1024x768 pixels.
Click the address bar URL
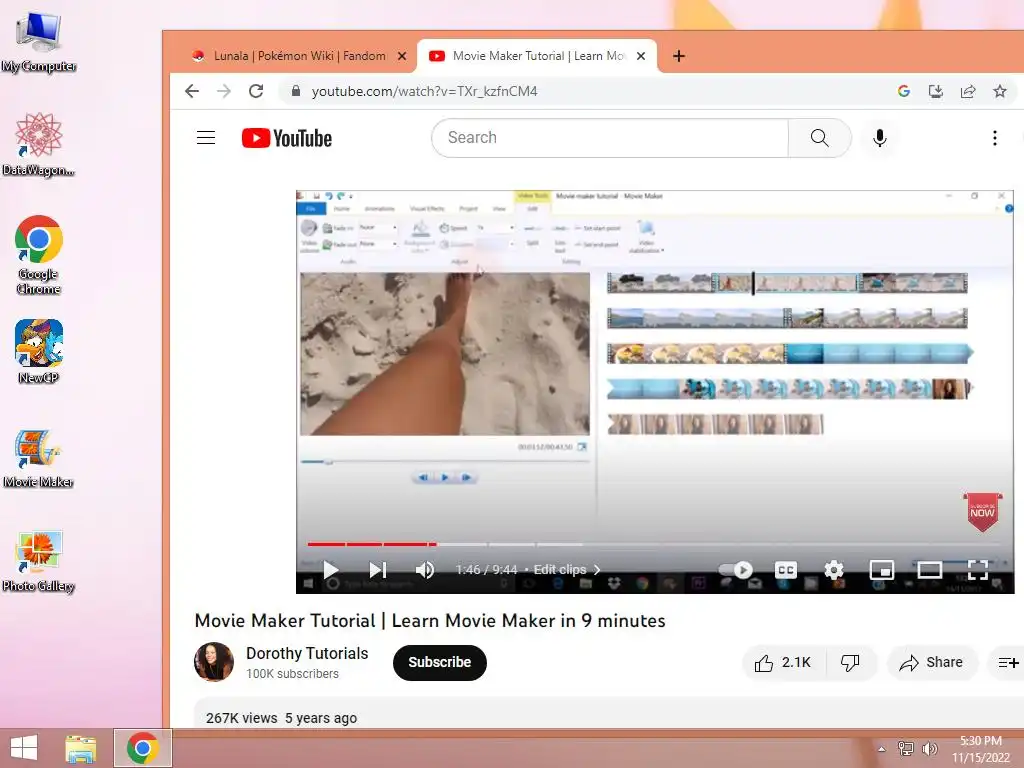click(x=424, y=91)
